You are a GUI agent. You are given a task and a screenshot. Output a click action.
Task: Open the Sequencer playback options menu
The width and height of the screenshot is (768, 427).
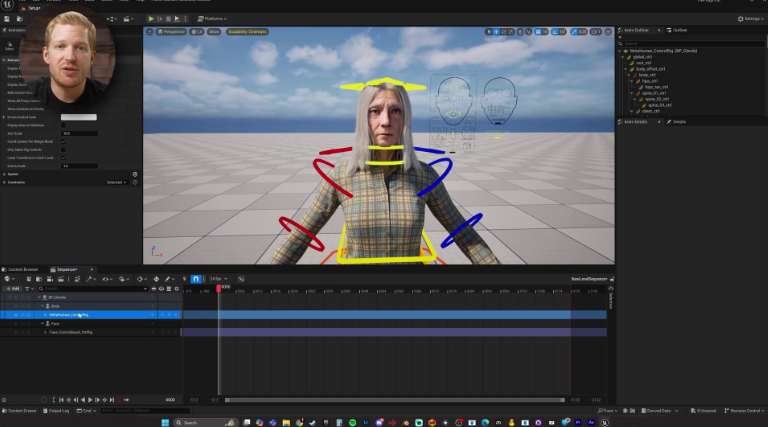[x=123, y=279]
